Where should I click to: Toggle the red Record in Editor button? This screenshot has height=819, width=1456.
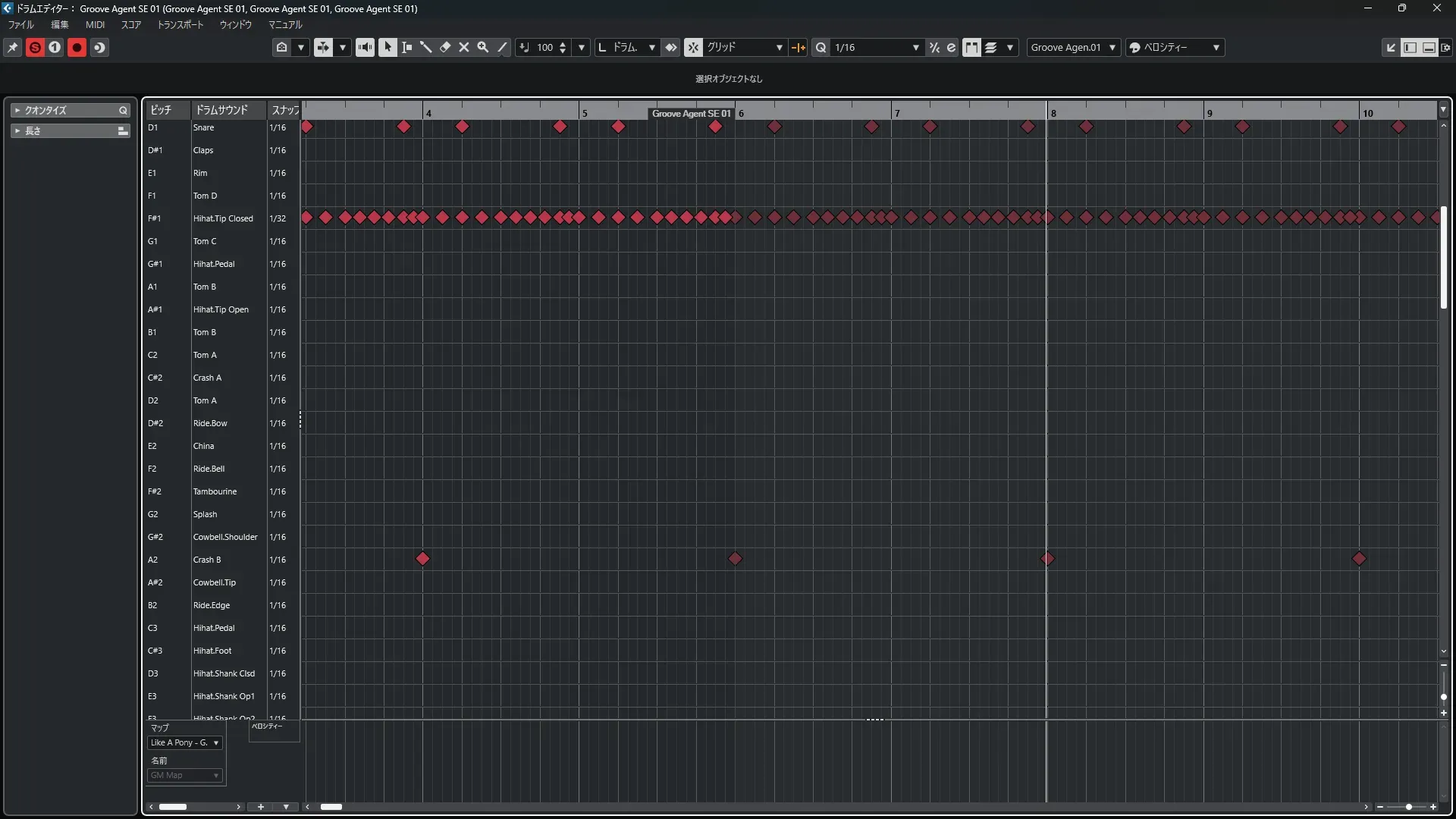77,48
